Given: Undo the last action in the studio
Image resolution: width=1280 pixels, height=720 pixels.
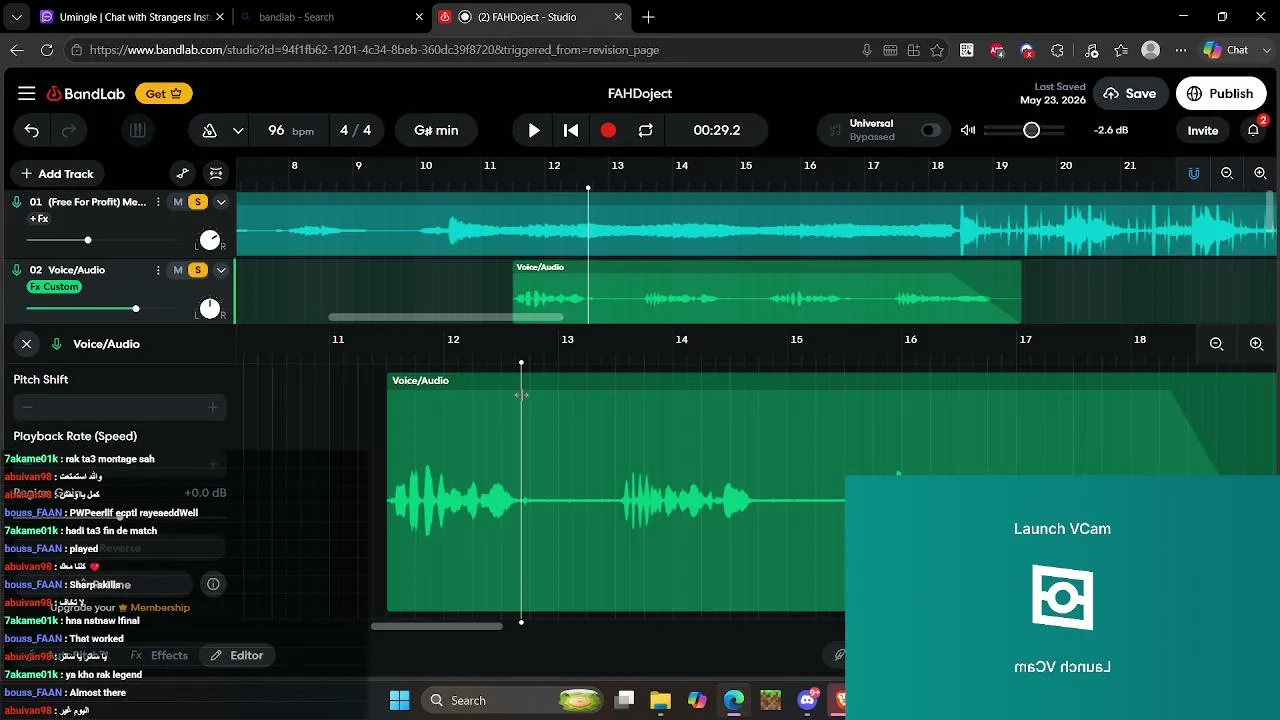Looking at the screenshot, I should [32, 130].
